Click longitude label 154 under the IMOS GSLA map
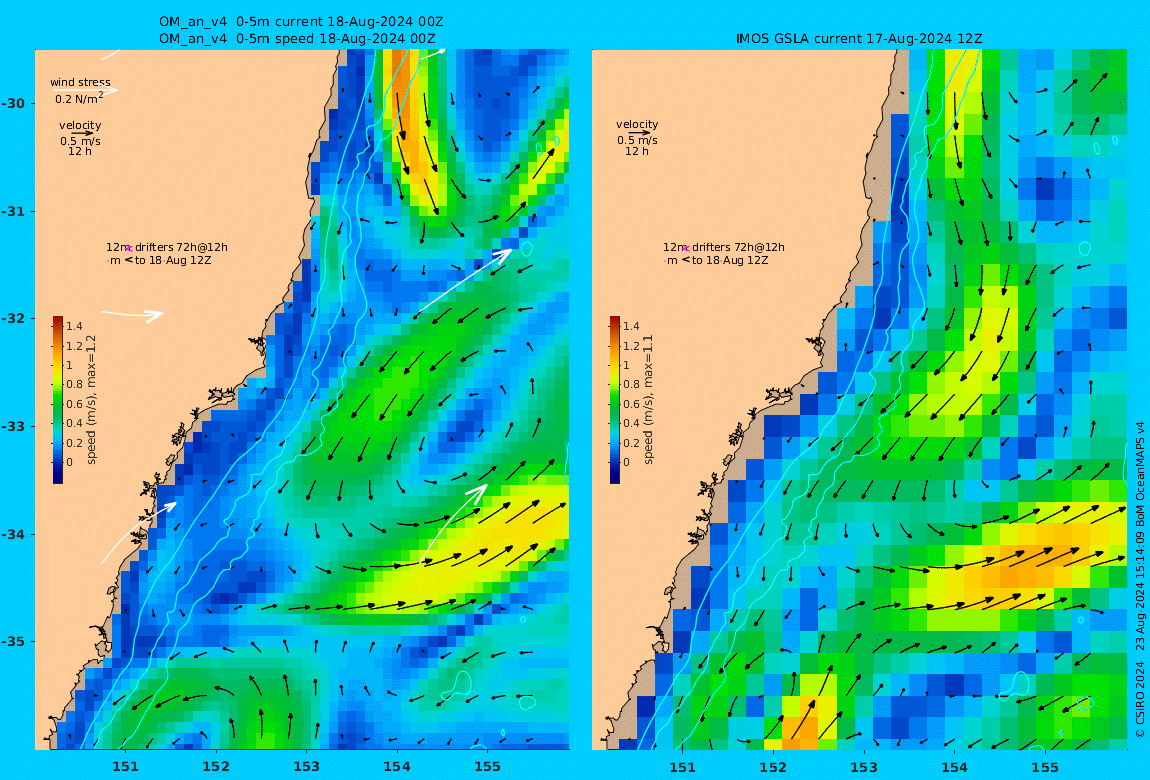Image resolution: width=1150 pixels, height=780 pixels. point(954,767)
